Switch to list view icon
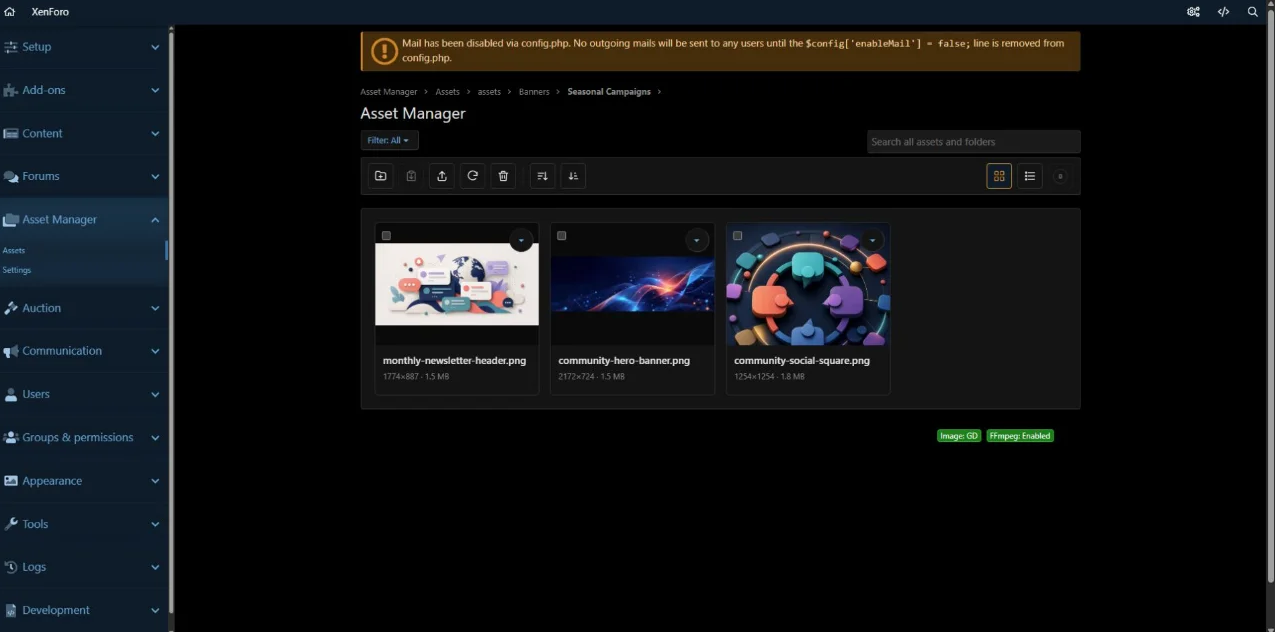Image resolution: width=1275 pixels, height=632 pixels. (x=1030, y=176)
